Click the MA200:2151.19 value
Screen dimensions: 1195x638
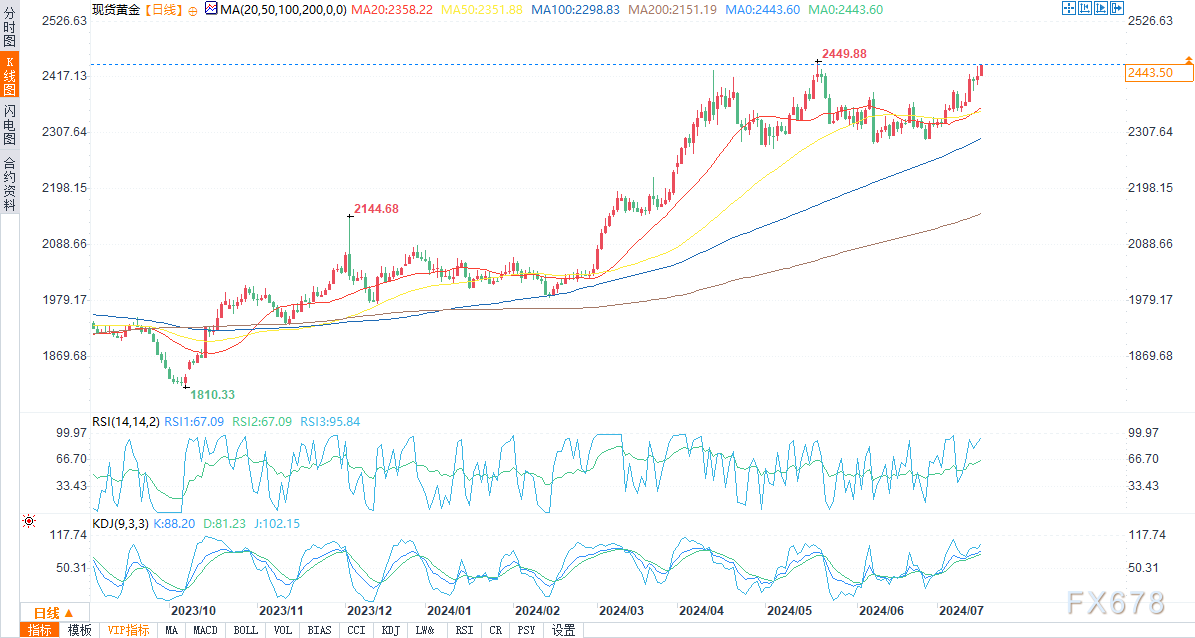672,10
